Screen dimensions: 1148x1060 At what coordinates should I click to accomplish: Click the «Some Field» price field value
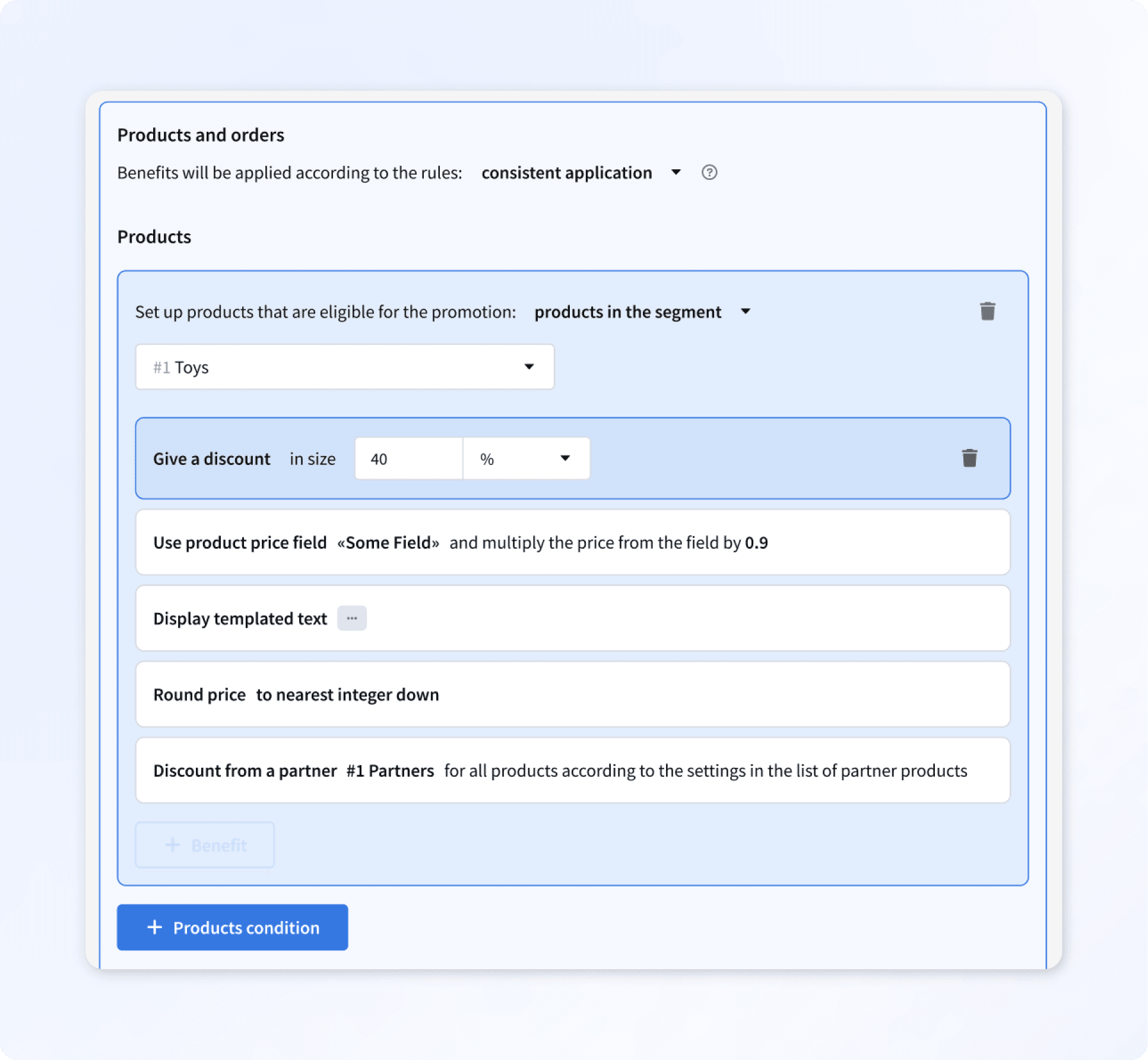point(388,543)
